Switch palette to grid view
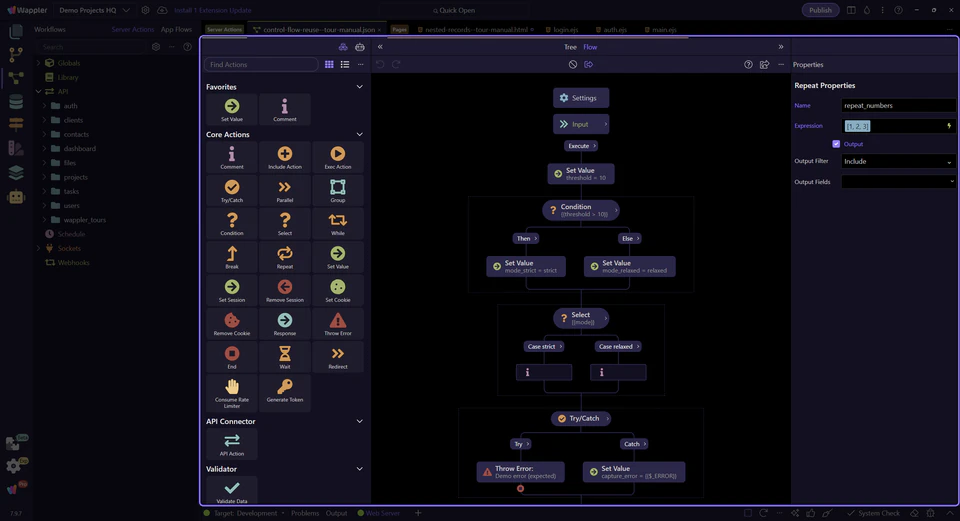Image resolution: width=960 pixels, height=521 pixels. [x=329, y=64]
